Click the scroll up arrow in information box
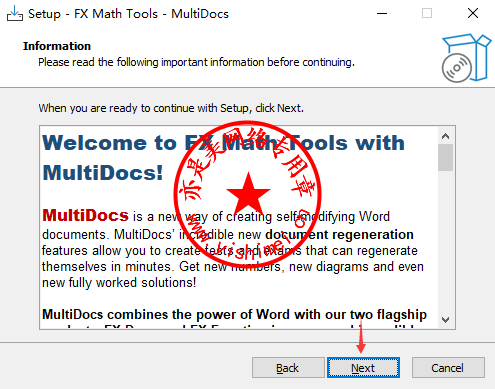This screenshot has width=495, height=389. point(445,136)
